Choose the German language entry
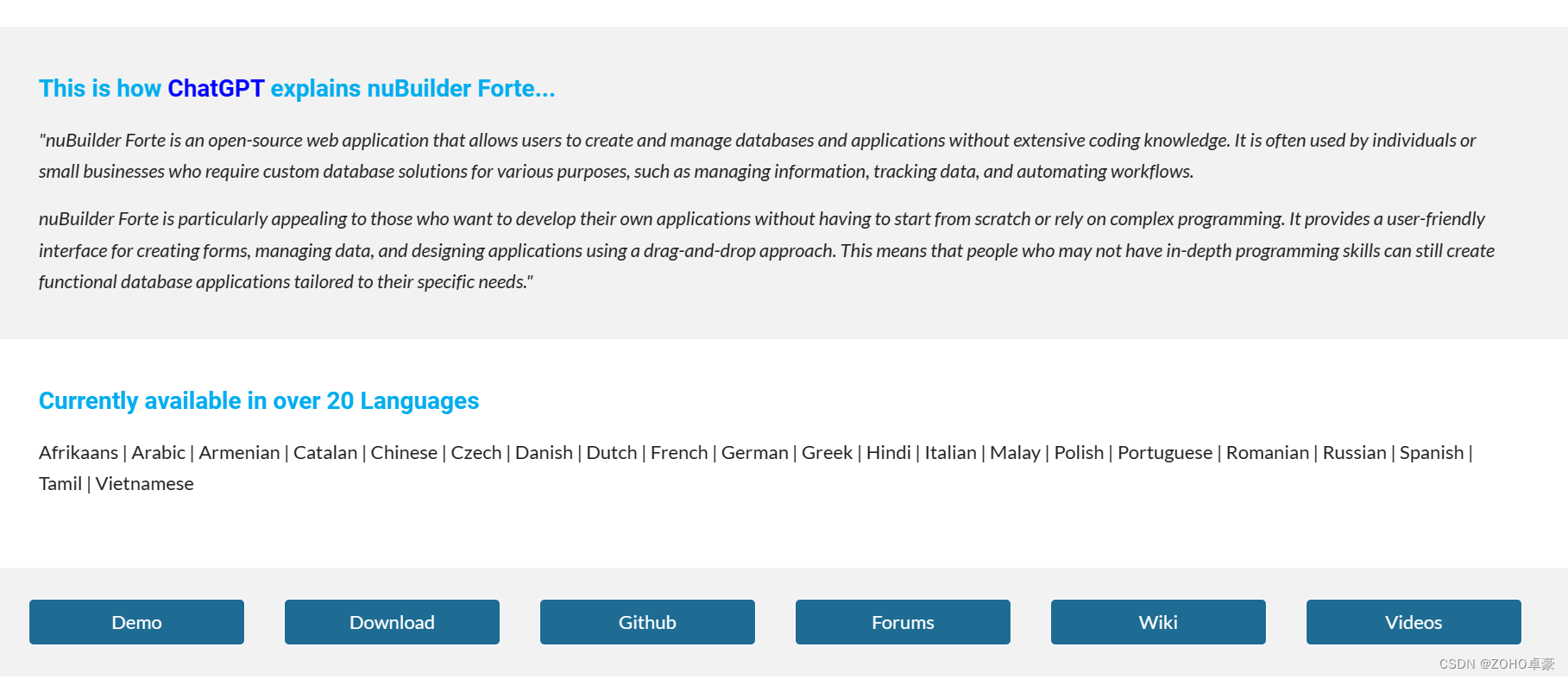Image resolution: width=1568 pixels, height=679 pixels. point(755,453)
